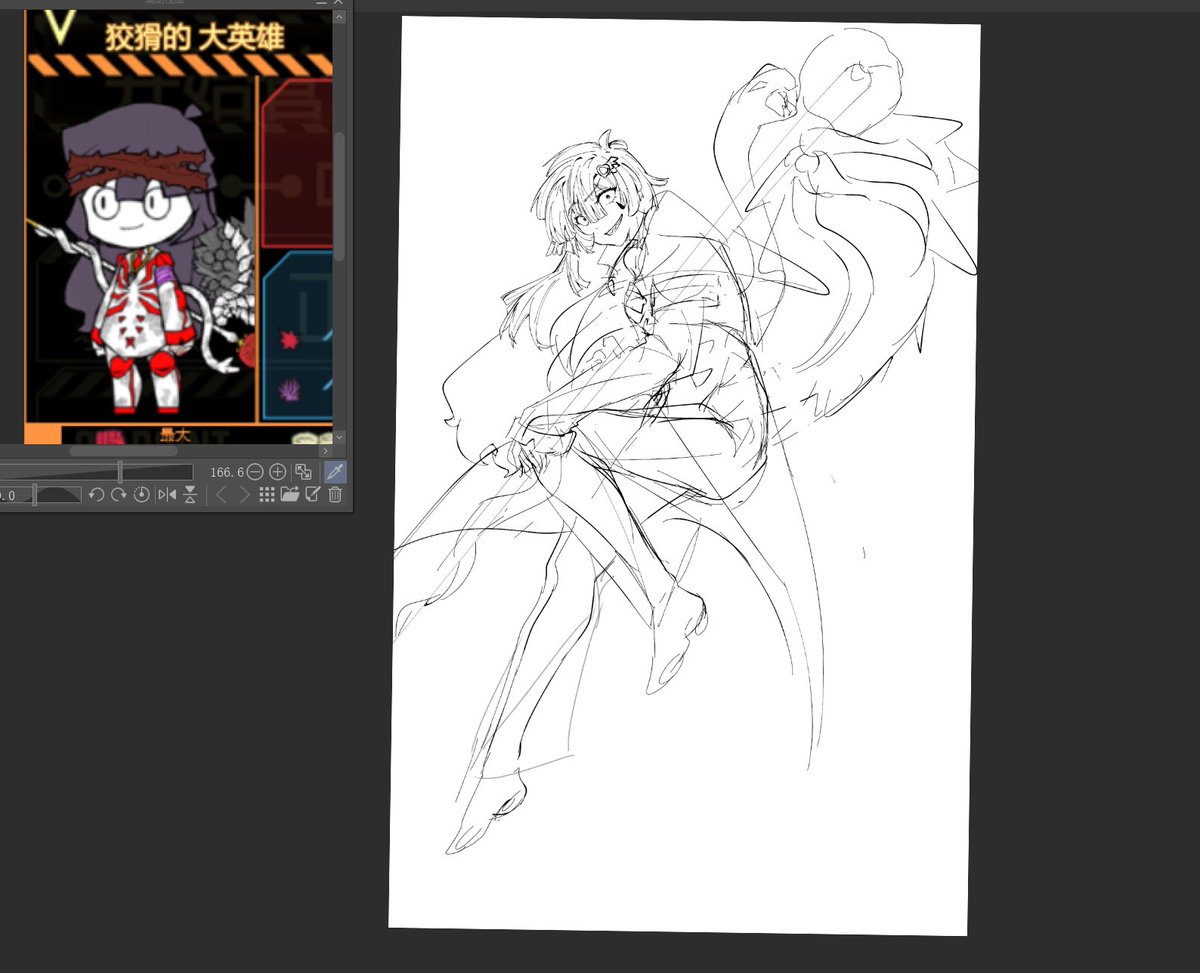Viewport: 1200px width, 973px height.
Task: Toggle the Sub View eyedropper auto-switch
Action: click(336, 471)
